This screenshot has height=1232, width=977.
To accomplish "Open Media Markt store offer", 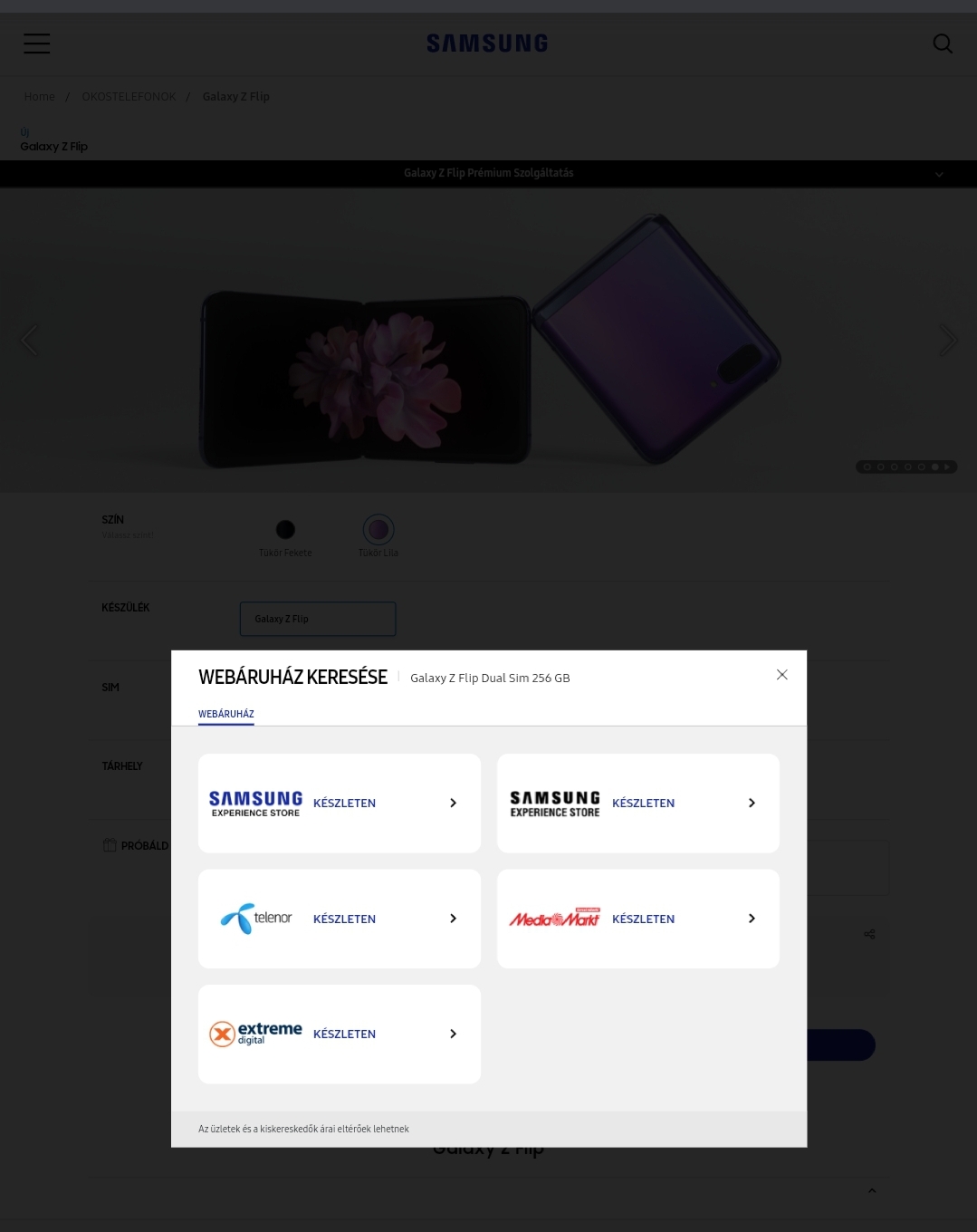I will pos(638,919).
